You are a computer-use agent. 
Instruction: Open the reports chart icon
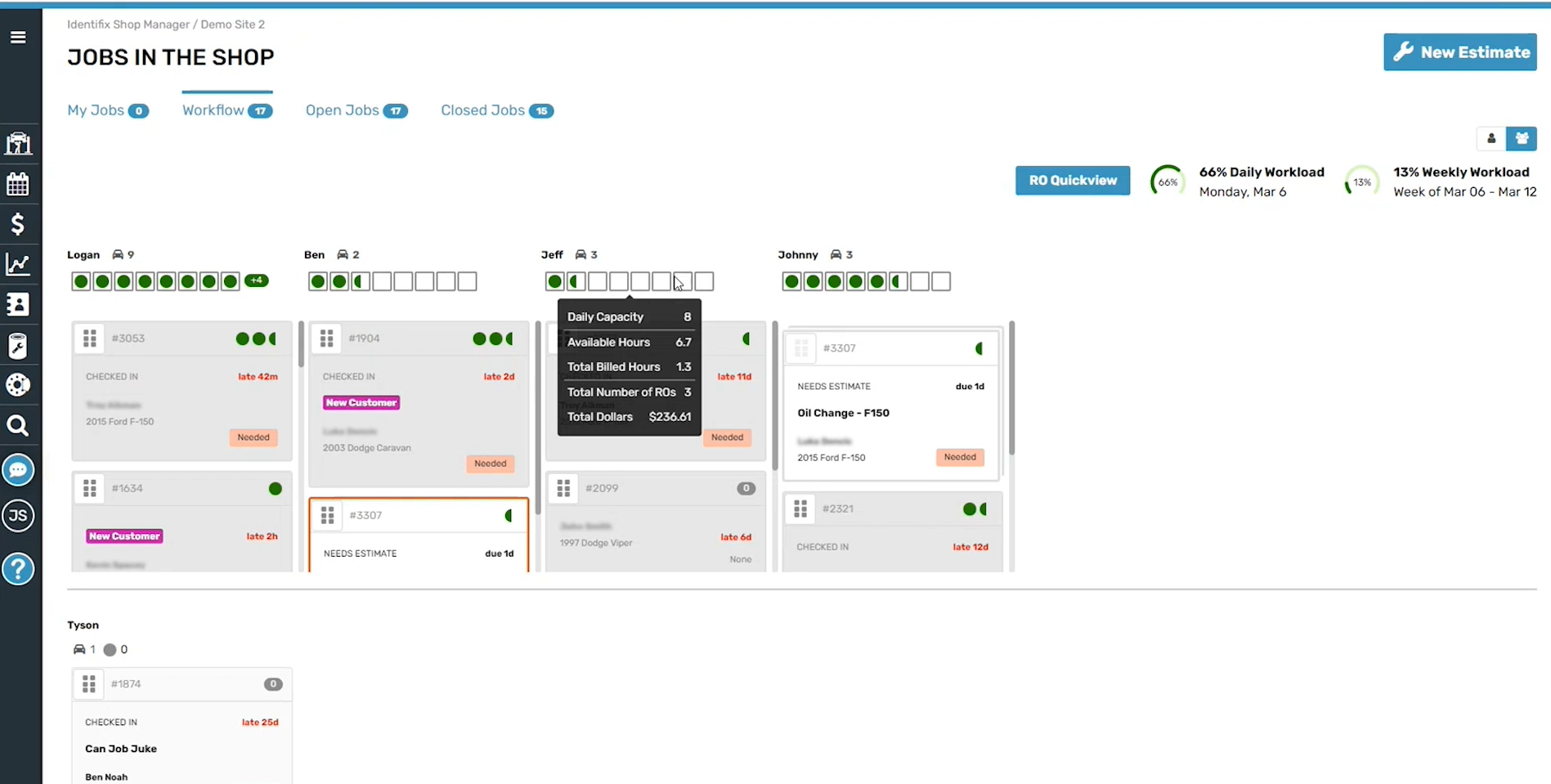tap(18, 263)
